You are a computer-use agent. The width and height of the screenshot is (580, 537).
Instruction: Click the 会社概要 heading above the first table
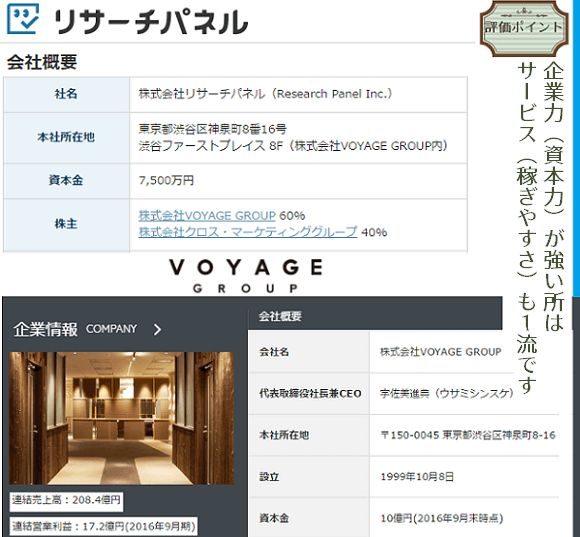[x=42, y=62]
